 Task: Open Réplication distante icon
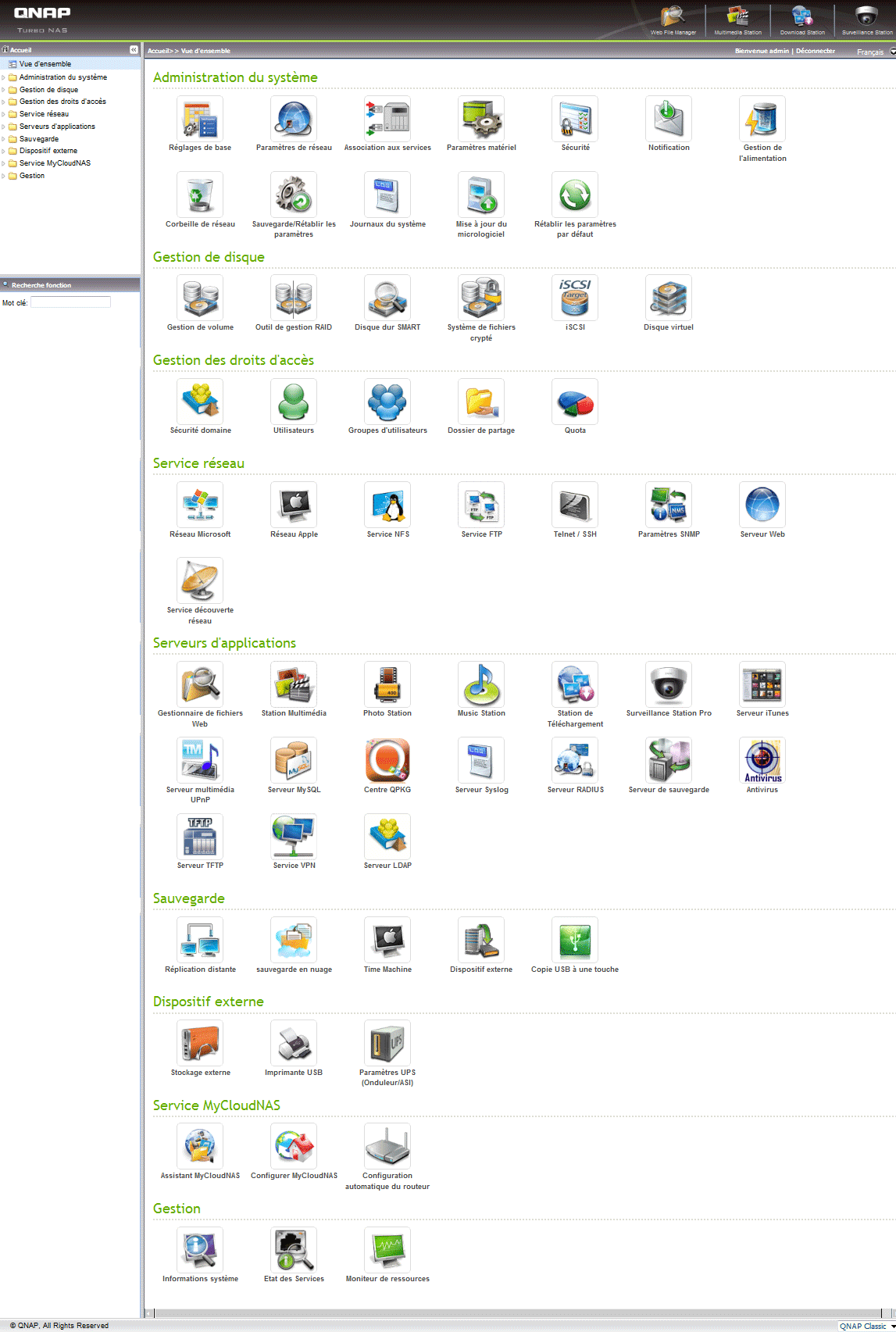tap(200, 940)
